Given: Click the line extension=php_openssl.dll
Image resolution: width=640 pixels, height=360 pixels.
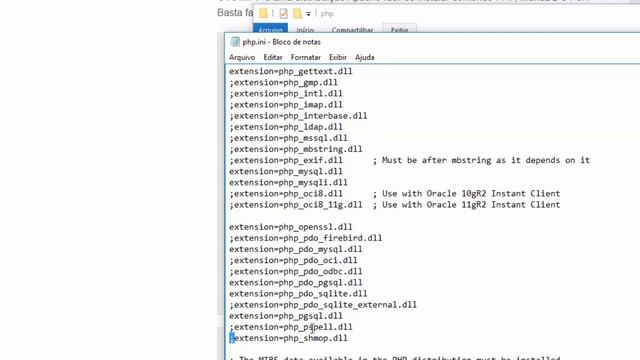Looking at the screenshot, I should 291,227.
